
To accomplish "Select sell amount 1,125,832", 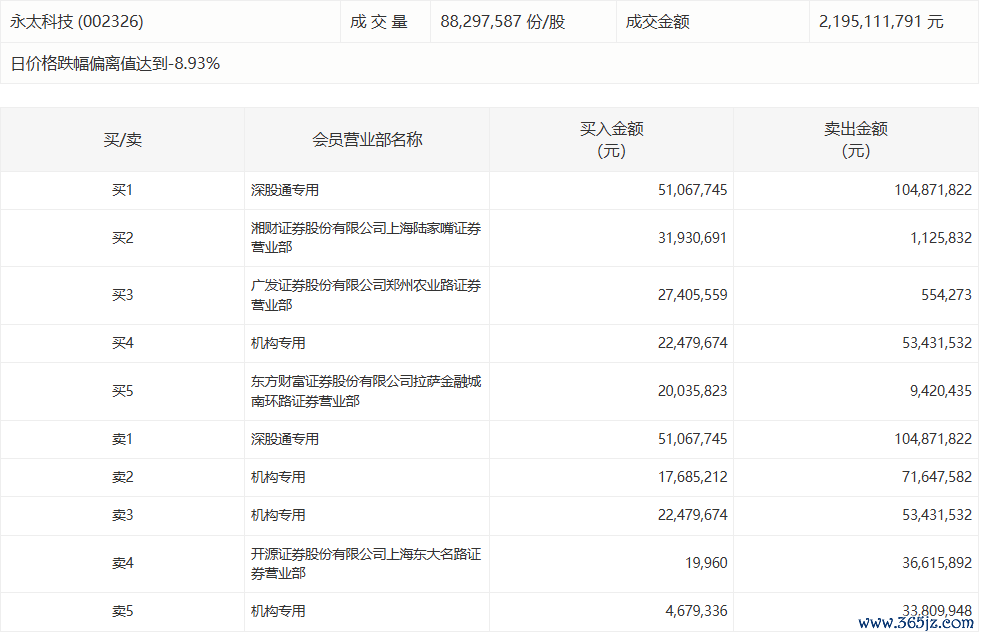I will pyautogui.click(x=941, y=238).
